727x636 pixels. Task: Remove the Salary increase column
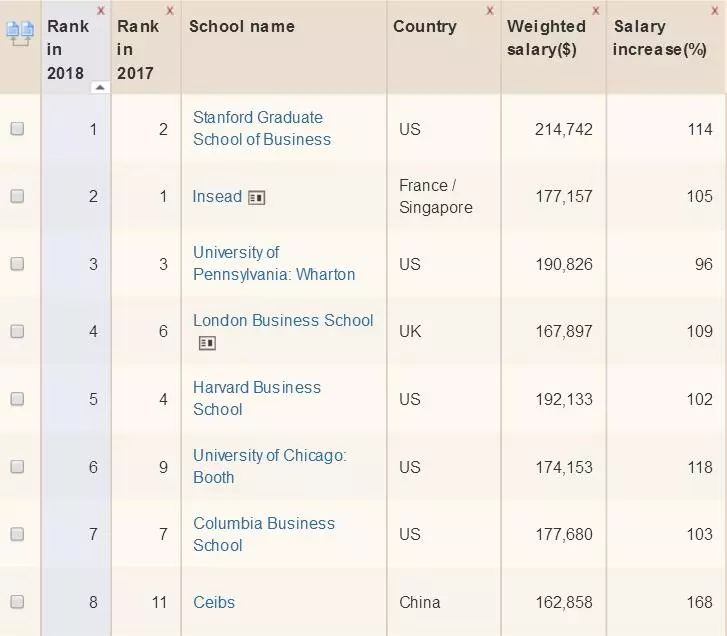coord(718,10)
